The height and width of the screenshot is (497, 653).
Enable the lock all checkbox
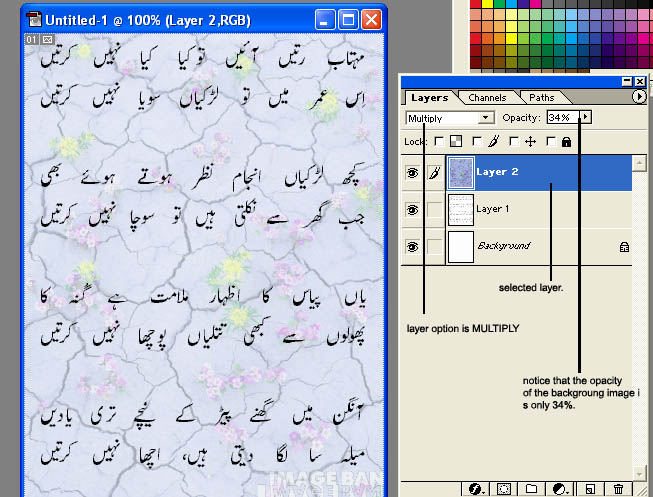pos(551,142)
